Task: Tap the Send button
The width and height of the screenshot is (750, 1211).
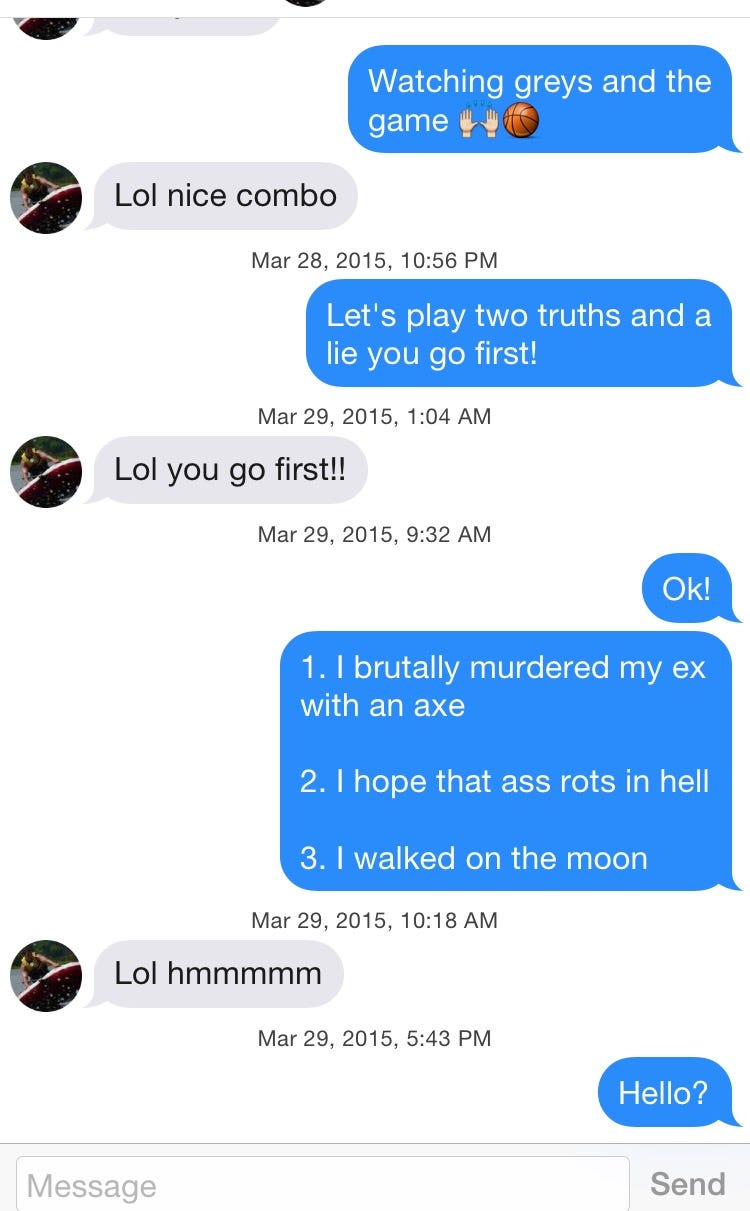Action: click(687, 1184)
